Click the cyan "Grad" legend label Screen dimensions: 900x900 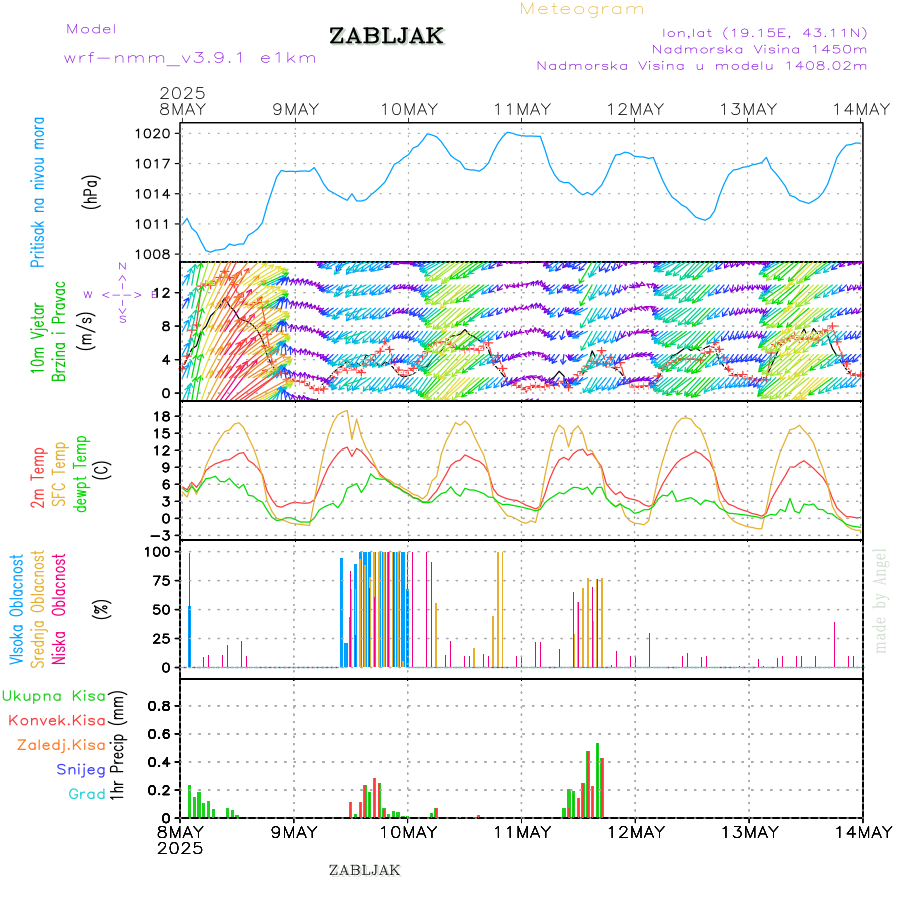pos(87,794)
